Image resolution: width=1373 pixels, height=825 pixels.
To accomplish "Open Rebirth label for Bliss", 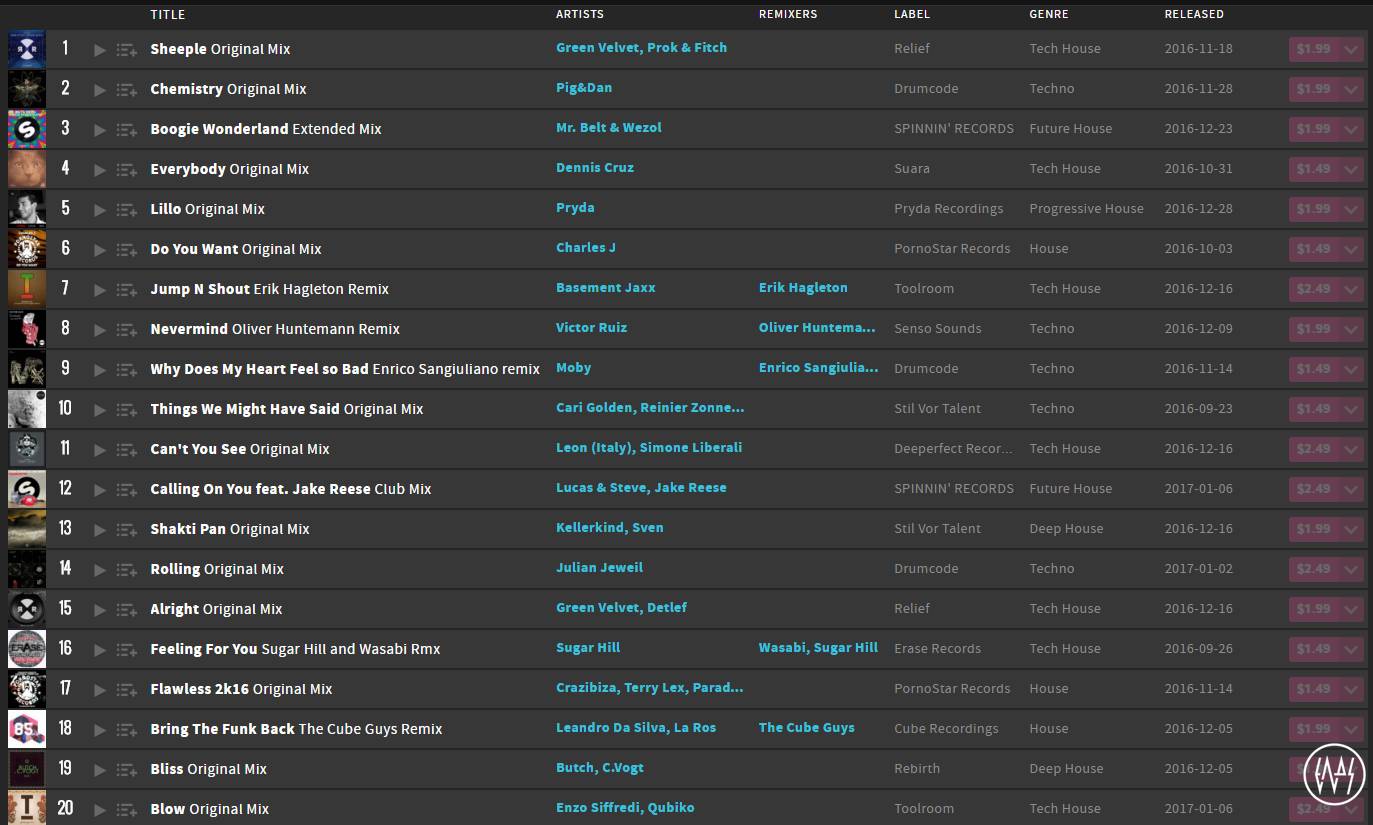I will (917, 769).
